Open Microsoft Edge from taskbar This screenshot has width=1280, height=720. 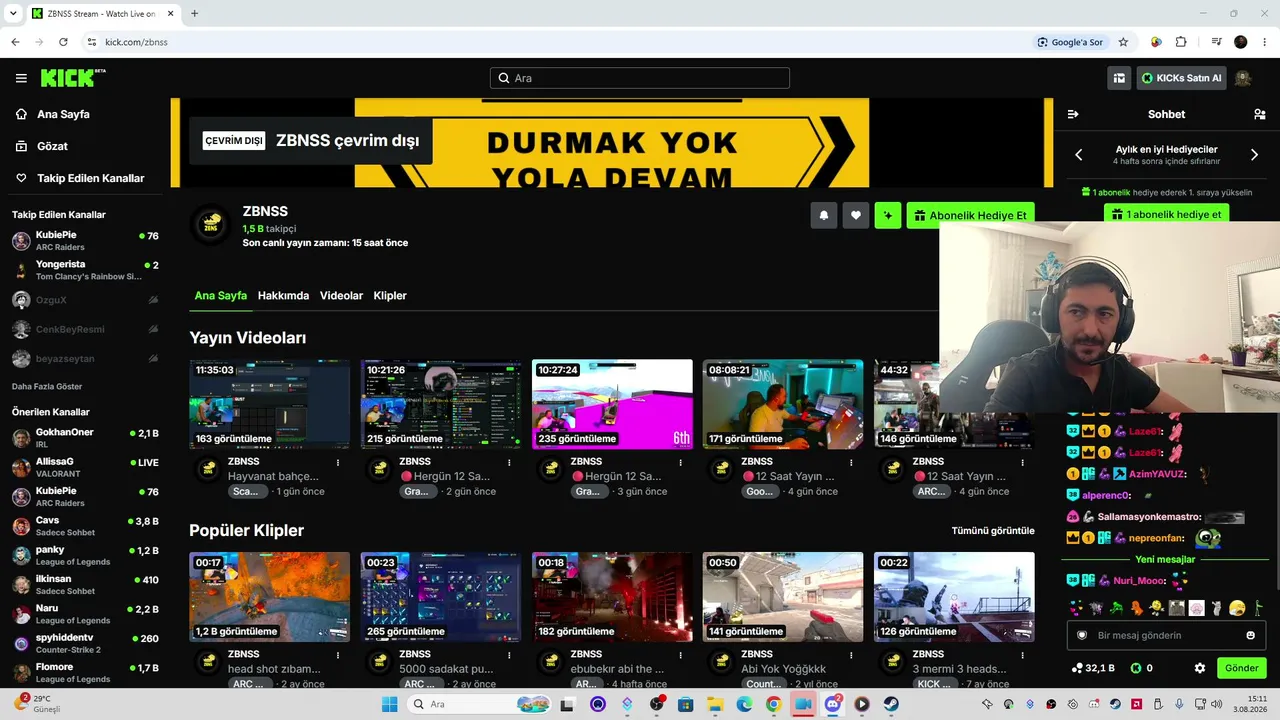(744, 704)
